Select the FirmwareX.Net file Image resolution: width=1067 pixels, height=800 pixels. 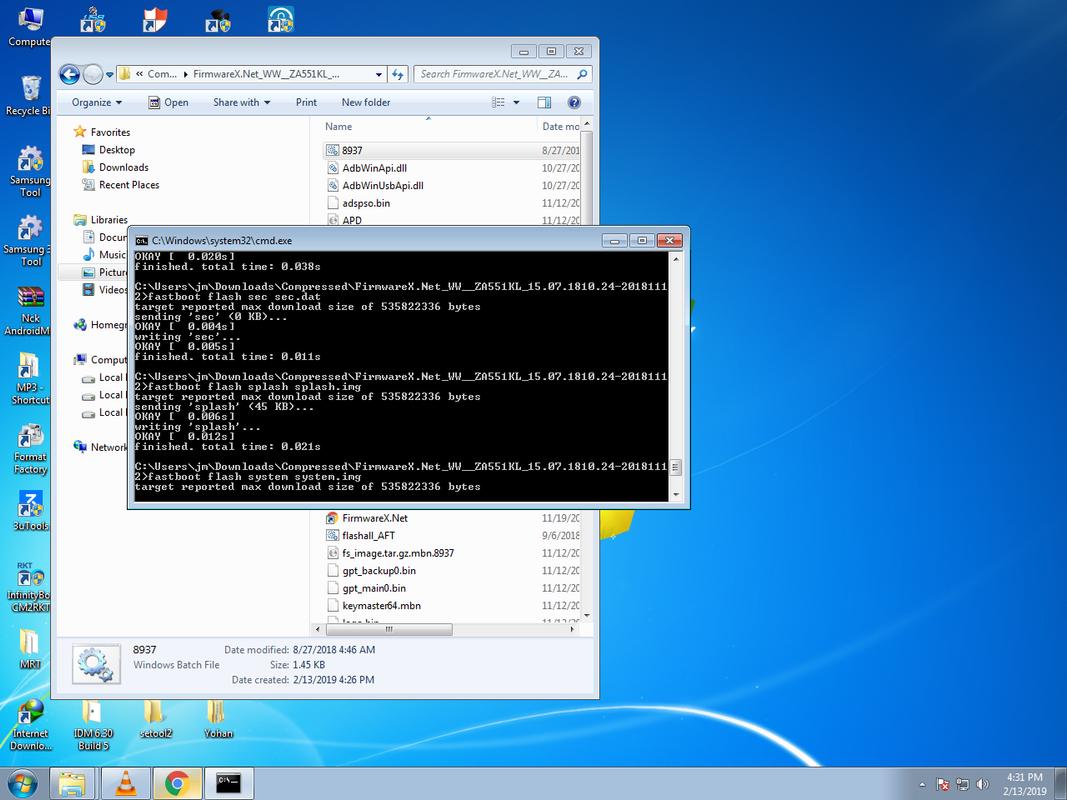click(452, 518)
